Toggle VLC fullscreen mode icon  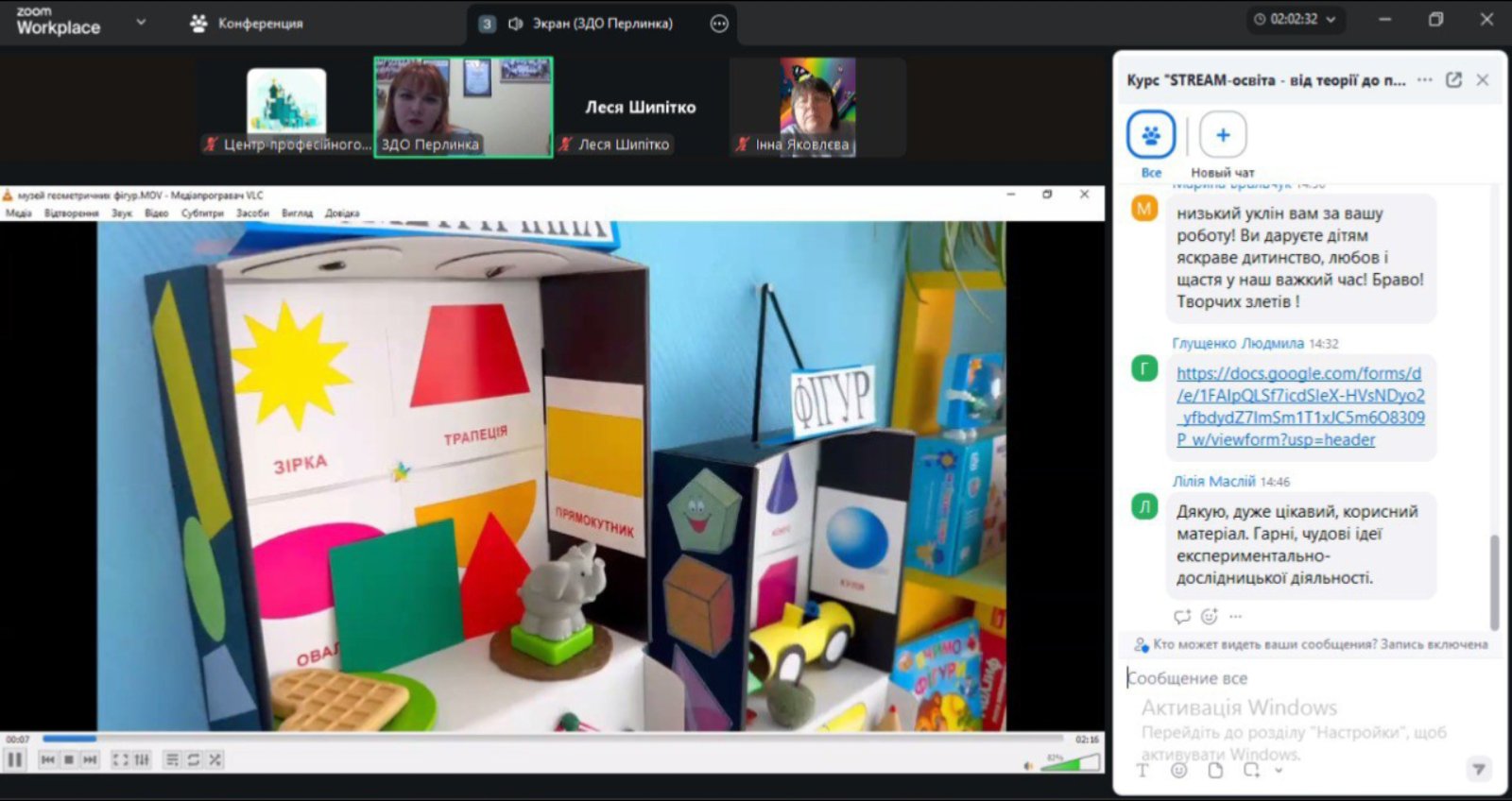point(120,759)
